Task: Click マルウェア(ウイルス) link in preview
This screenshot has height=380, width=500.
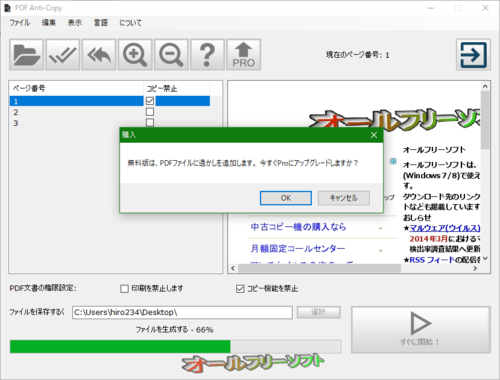Action: click(445, 228)
